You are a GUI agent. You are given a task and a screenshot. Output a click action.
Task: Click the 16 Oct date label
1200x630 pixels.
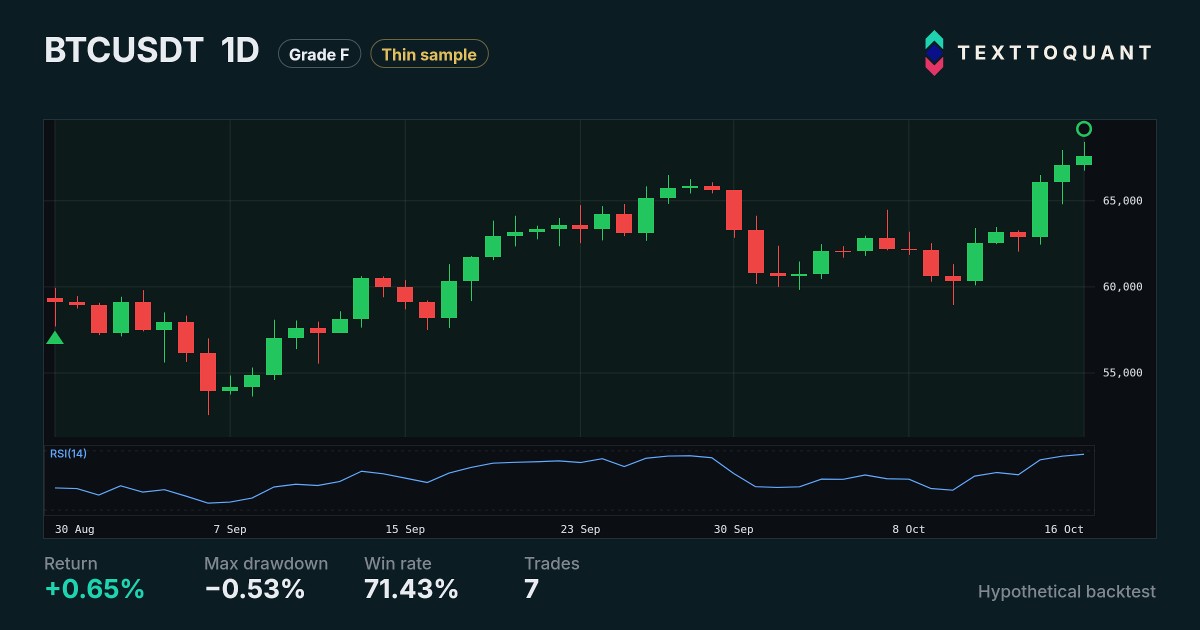click(1065, 529)
